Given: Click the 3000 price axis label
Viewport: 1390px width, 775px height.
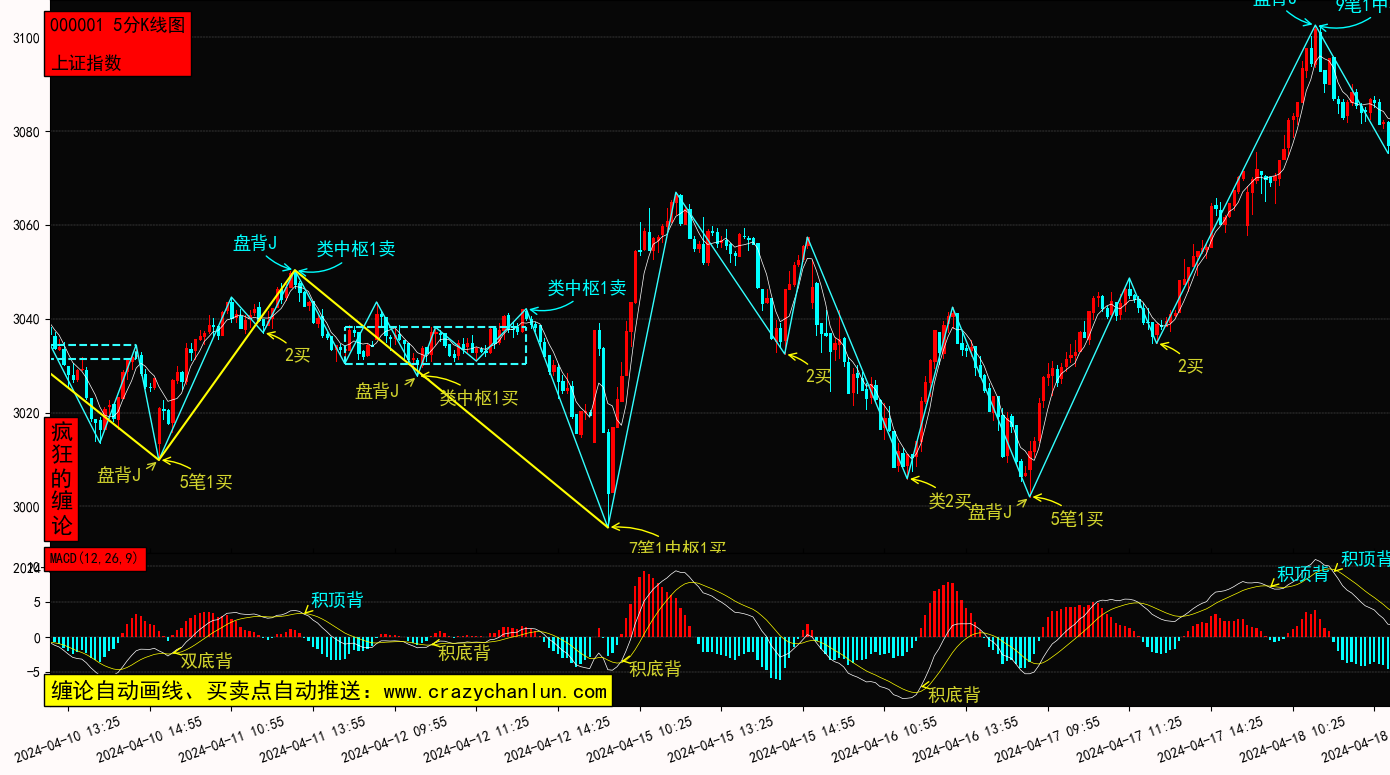Looking at the screenshot, I should click(26, 507).
